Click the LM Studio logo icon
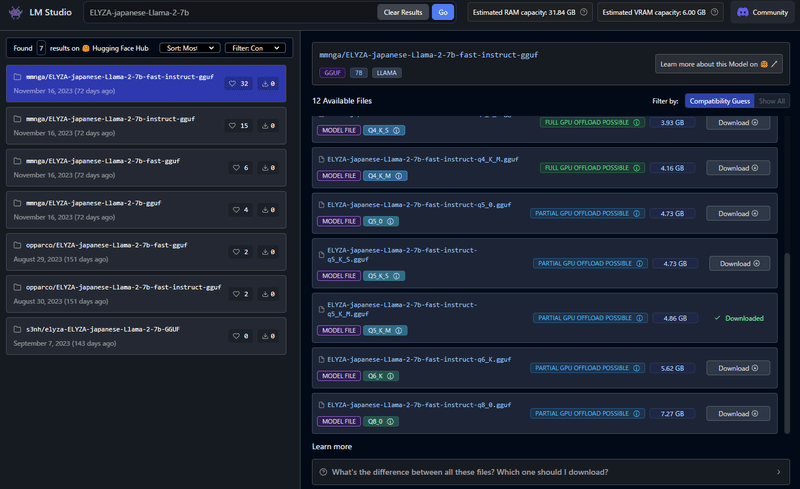The image size is (800, 489). click(16, 12)
